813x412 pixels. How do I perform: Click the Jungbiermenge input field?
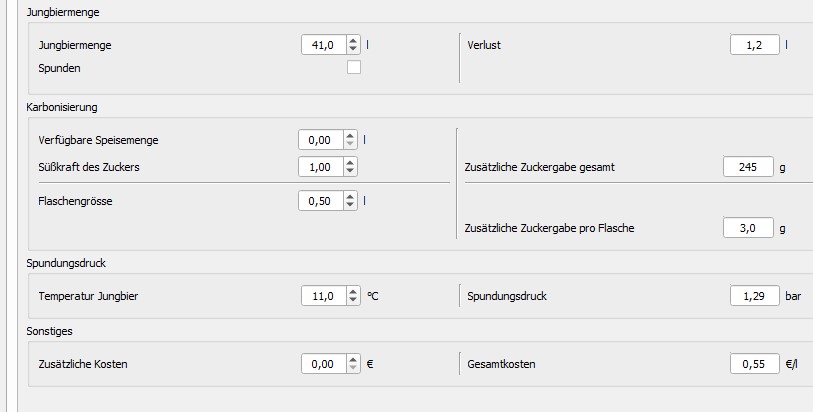323,45
